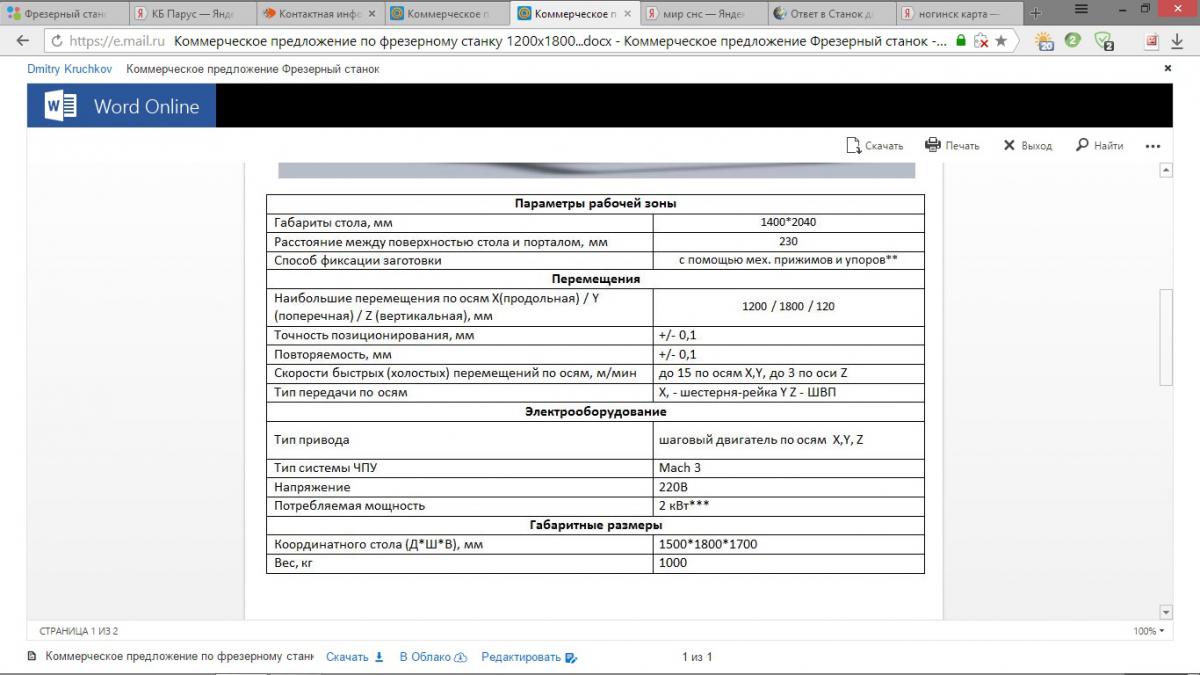Switch to the КБ Парус Яндекс tab
Screen dimensions: 1200x675
[190, 13]
